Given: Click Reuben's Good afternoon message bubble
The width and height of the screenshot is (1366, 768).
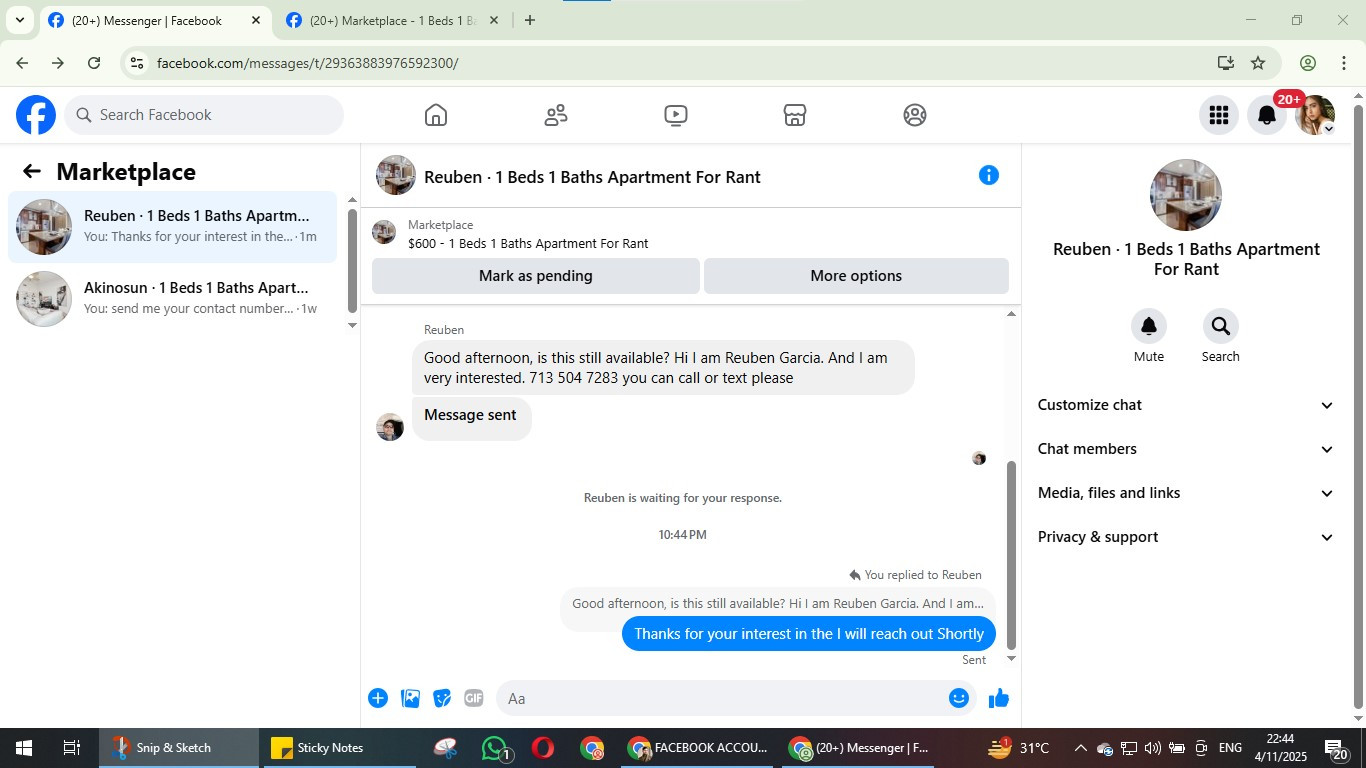Looking at the screenshot, I should (663, 368).
